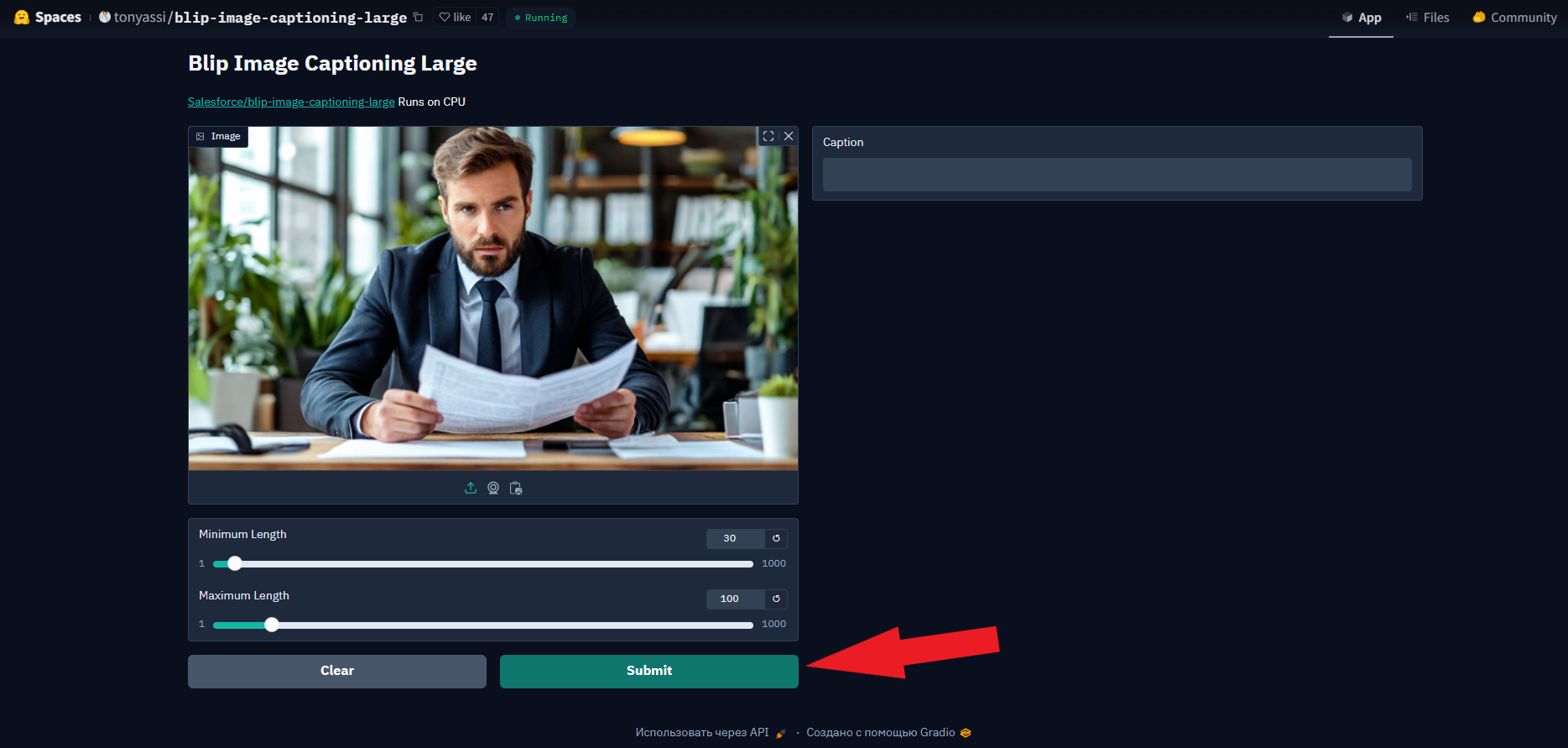
Task: Like this space with heart button
Action: click(x=456, y=17)
